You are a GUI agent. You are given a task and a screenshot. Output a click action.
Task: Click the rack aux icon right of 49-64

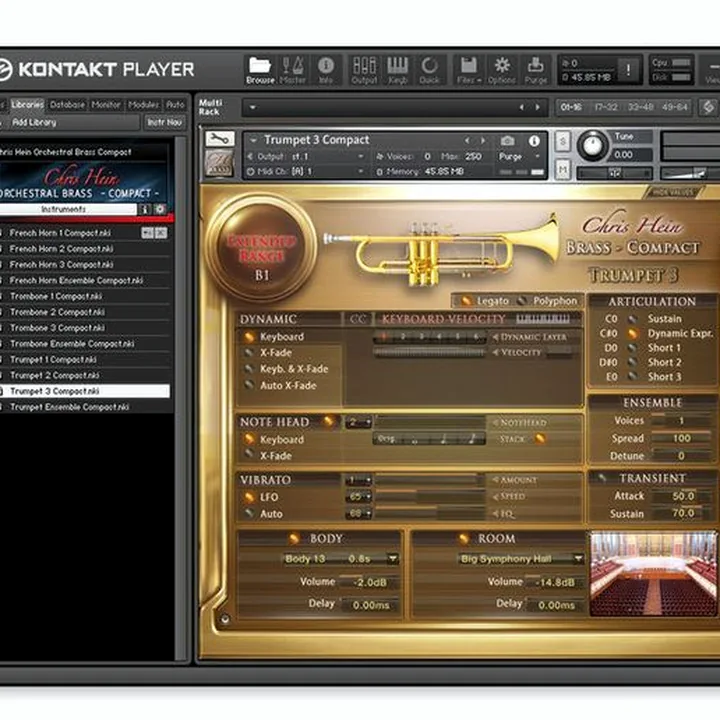708,107
